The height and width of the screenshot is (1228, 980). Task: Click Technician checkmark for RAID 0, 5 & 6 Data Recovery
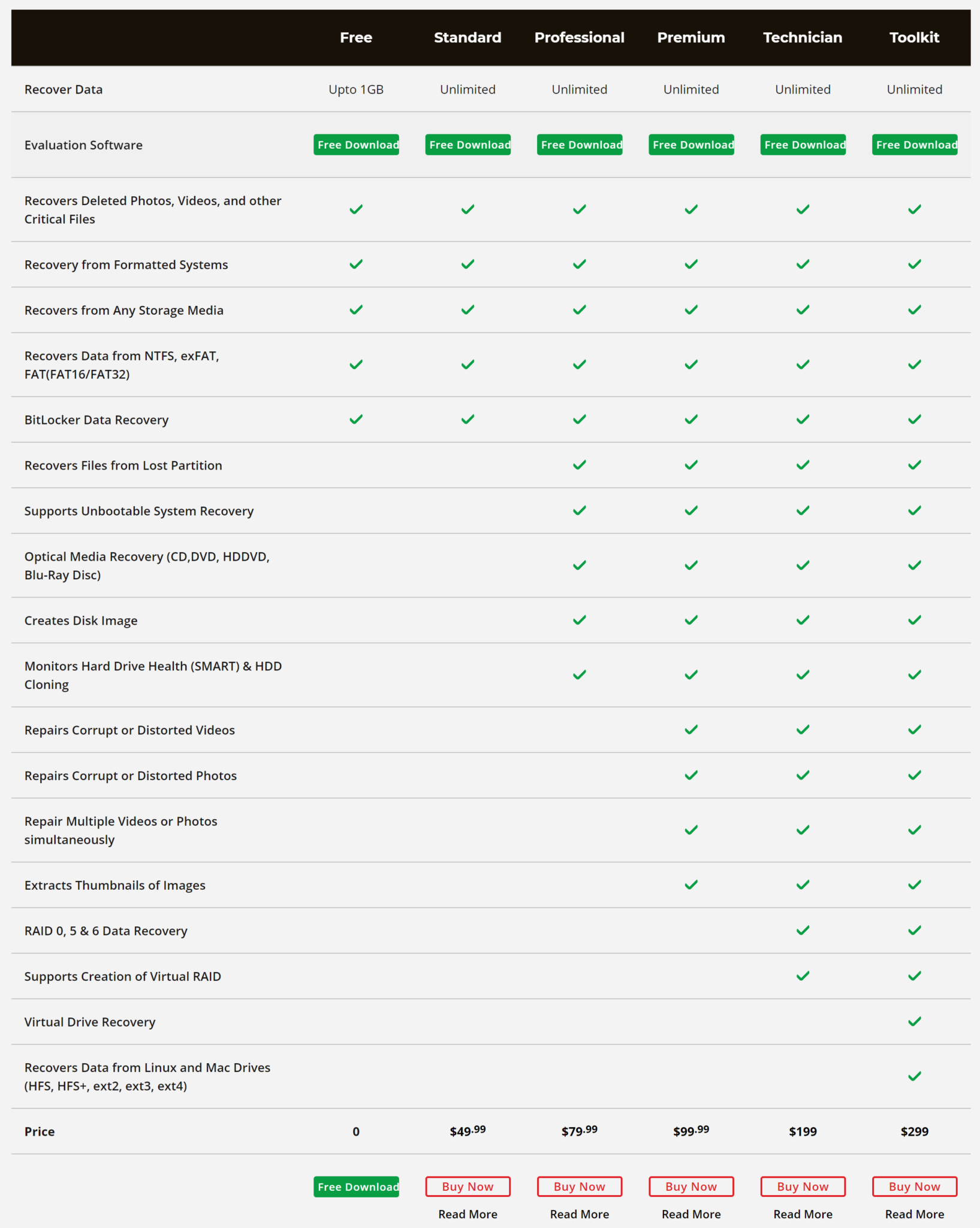click(x=803, y=930)
